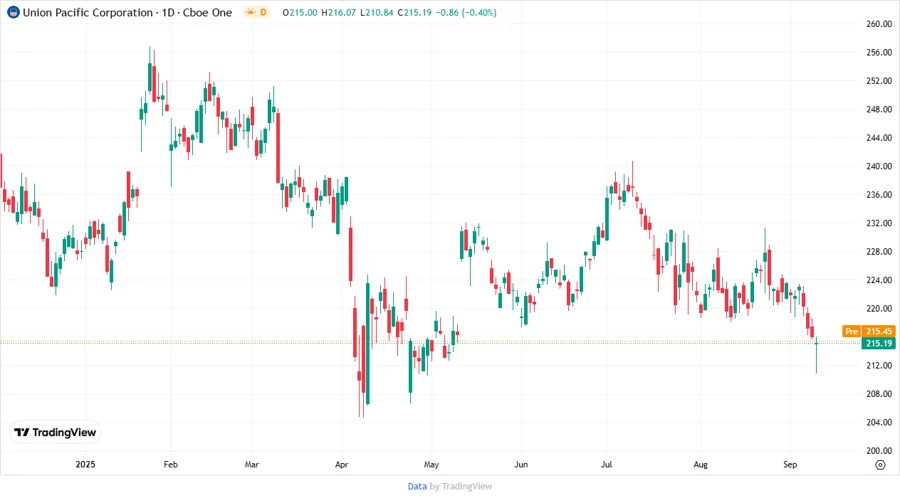Image resolution: width=900 pixels, height=498 pixels.
Task: Open the Data link below the chart
Action: tap(417, 487)
